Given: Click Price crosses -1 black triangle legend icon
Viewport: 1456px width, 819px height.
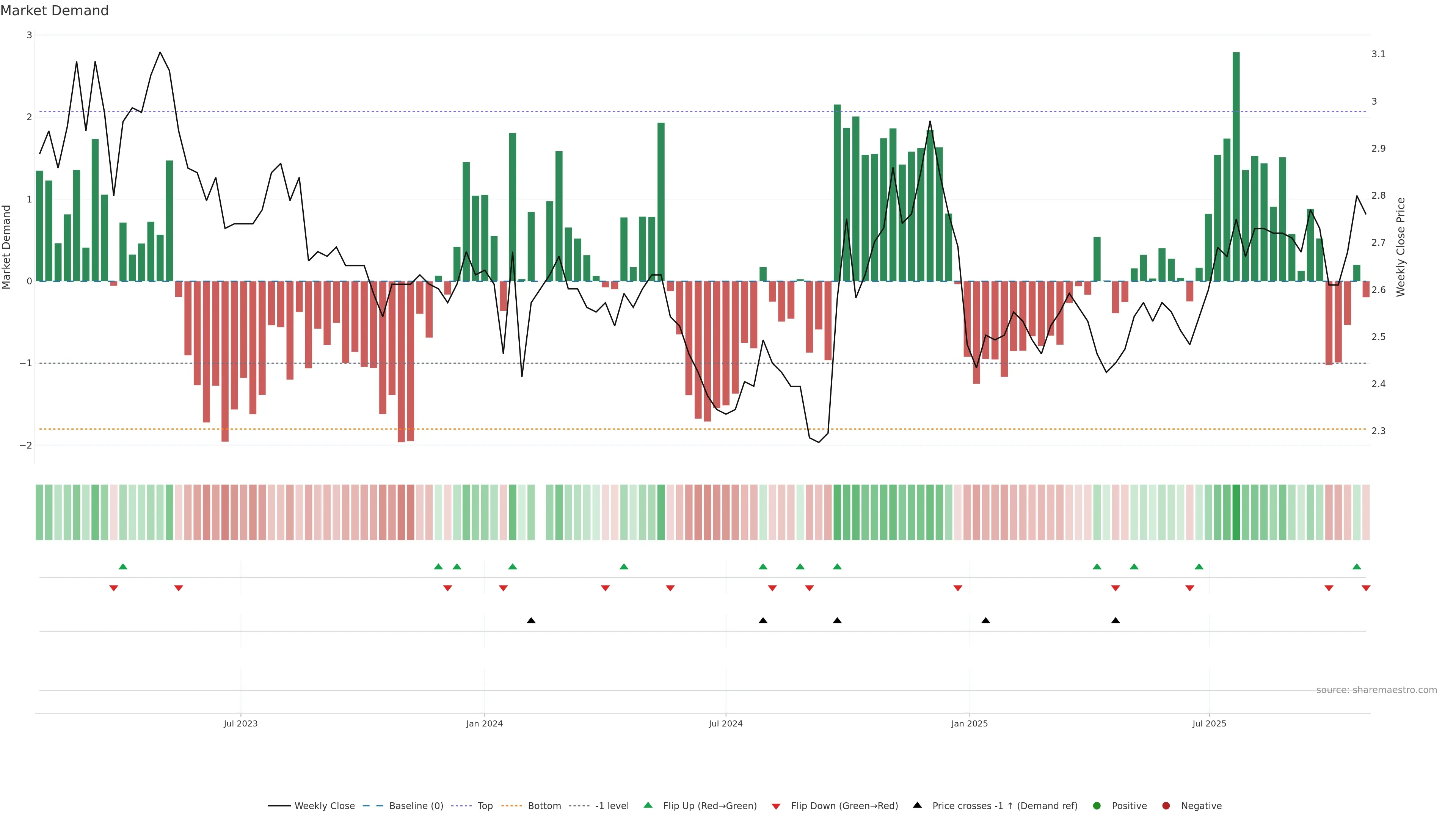Looking at the screenshot, I should [917, 805].
